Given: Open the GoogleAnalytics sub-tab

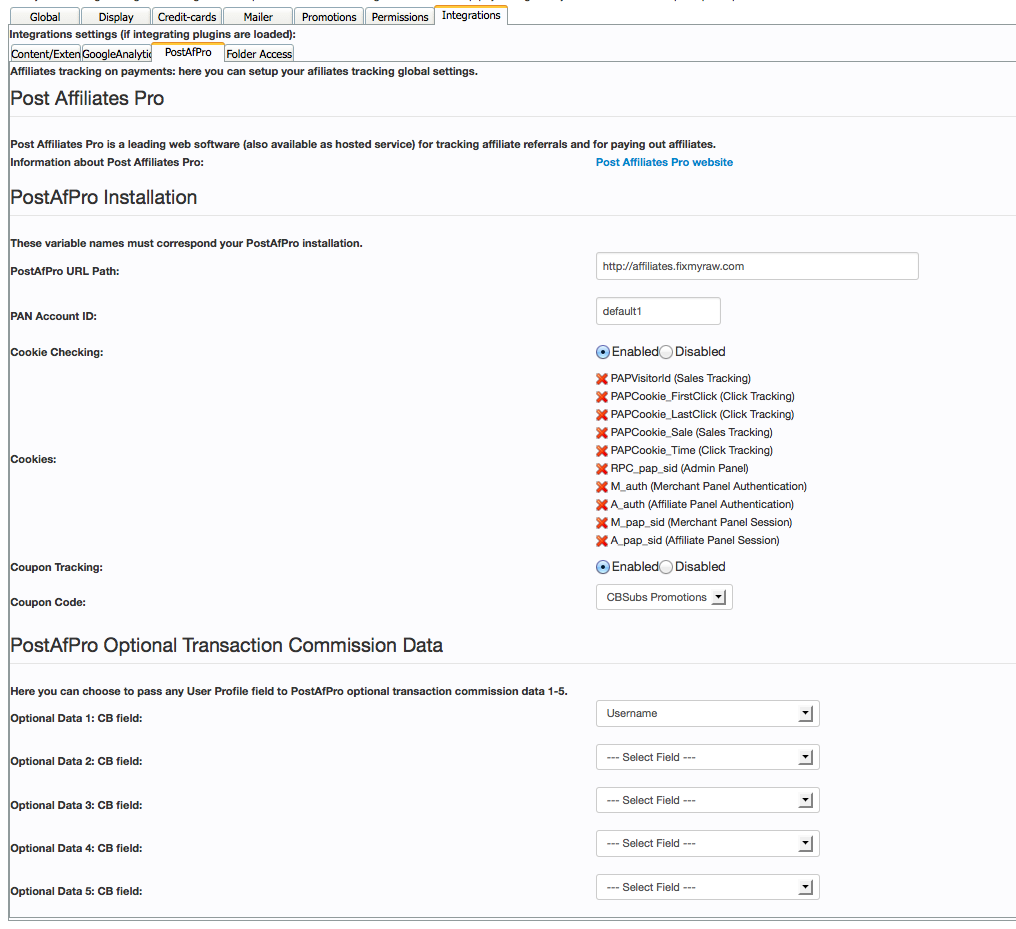Looking at the screenshot, I should click(x=117, y=54).
